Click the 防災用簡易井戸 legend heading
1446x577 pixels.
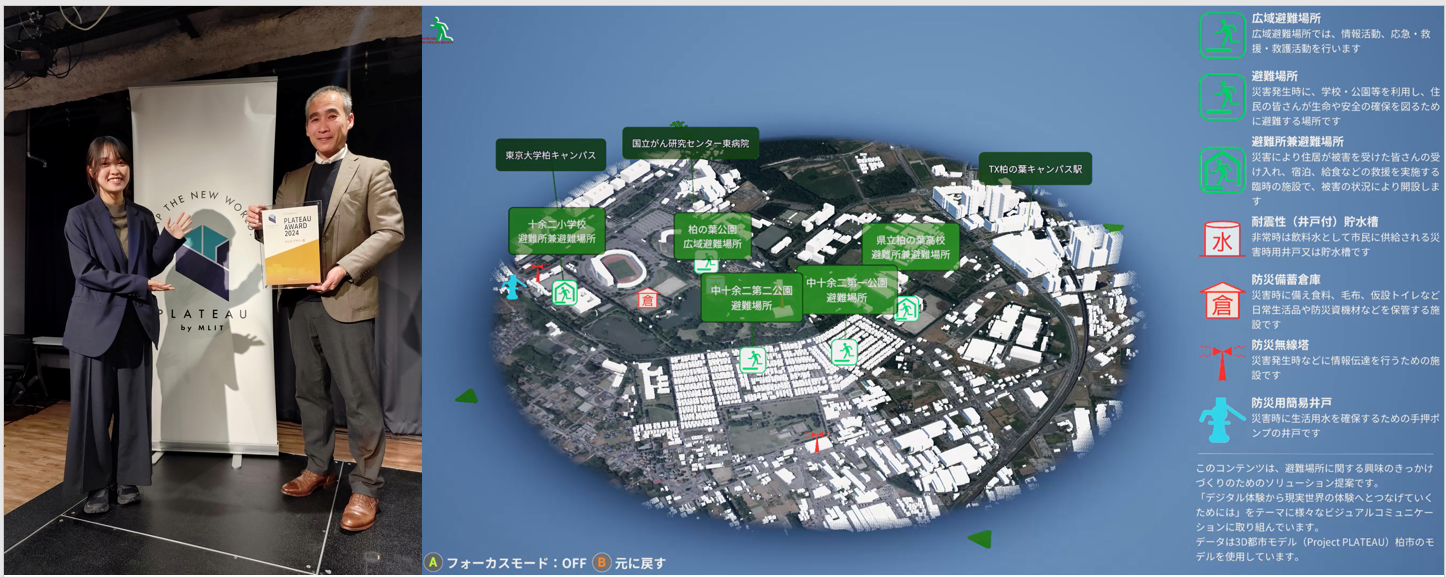pyautogui.click(x=1291, y=403)
